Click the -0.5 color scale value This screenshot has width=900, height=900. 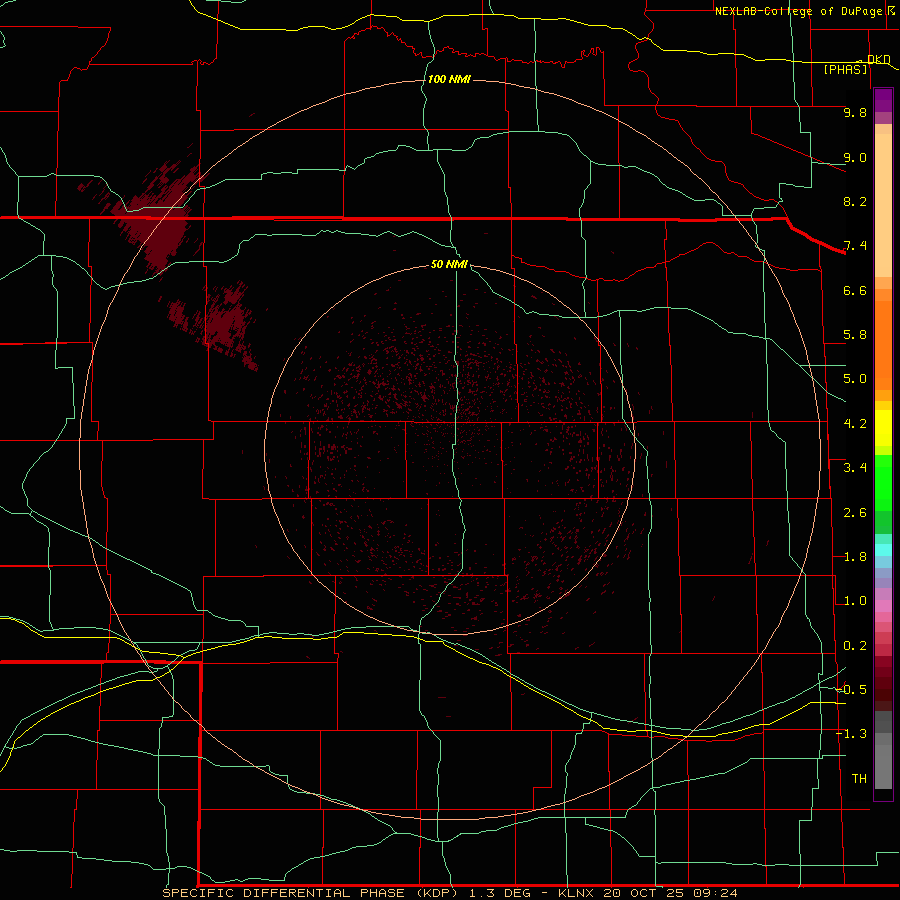[x=851, y=690]
